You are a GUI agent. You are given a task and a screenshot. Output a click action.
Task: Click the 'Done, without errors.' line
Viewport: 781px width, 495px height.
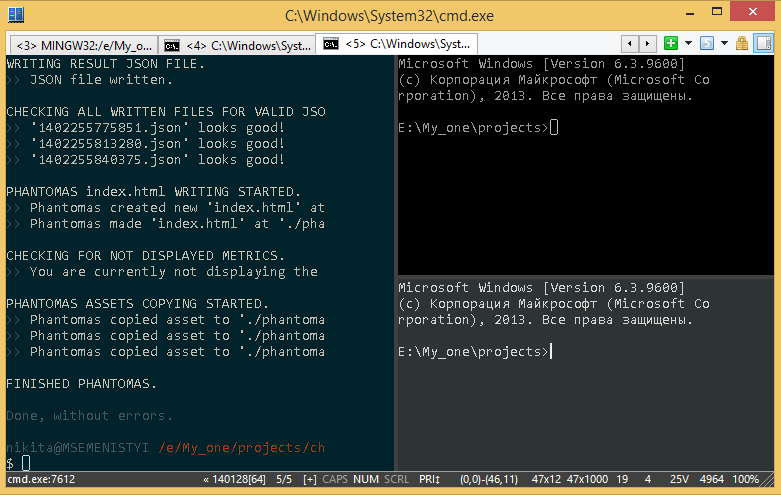pos(90,416)
